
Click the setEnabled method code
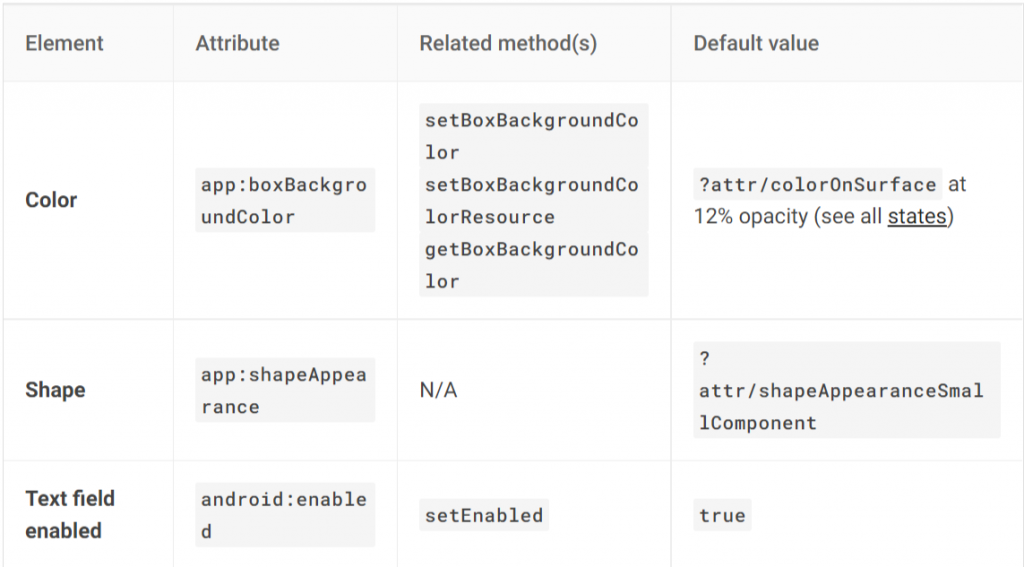(x=484, y=515)
